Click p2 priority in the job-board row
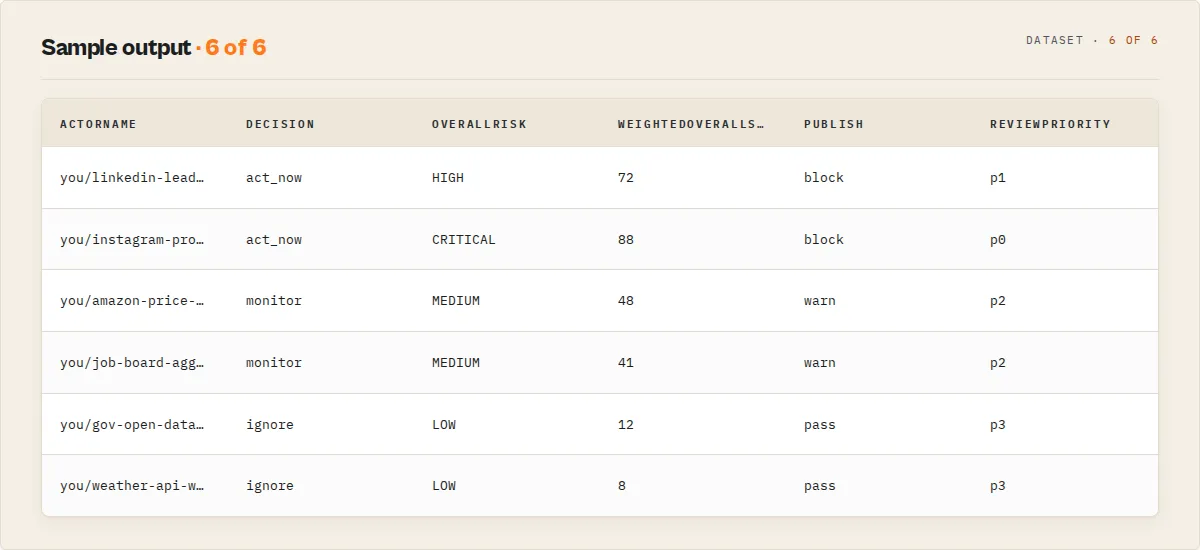1200x550 pixels. (998, 363)
